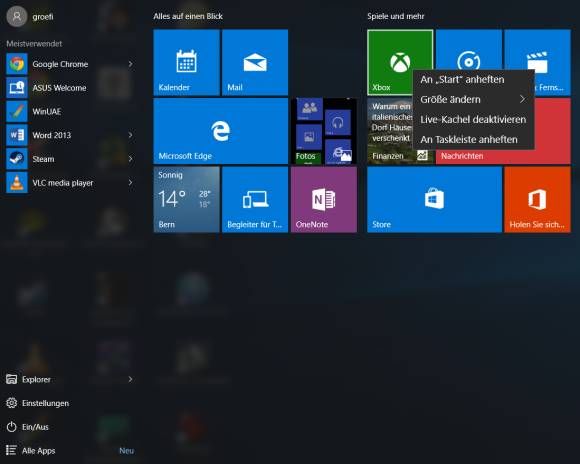Screen dimensions: 580x464
Task: Choose 'An Taskleiste anheften' menu entry
Action: (473, 139)
